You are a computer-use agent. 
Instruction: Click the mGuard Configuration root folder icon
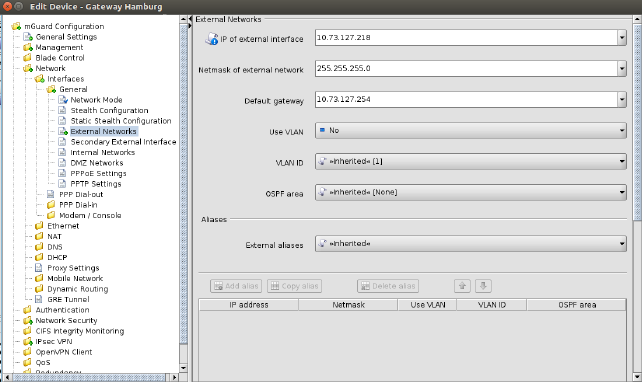[x=16, y=26]
